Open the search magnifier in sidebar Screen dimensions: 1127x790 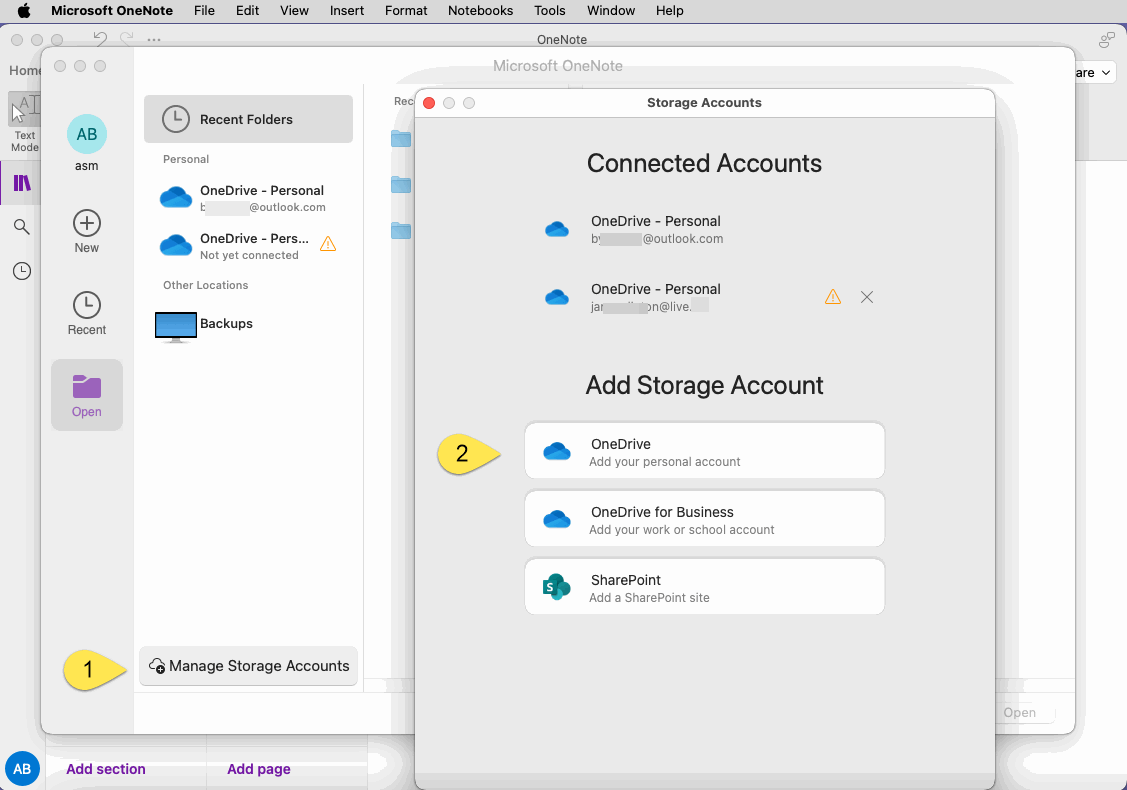[x=22, y=227]
